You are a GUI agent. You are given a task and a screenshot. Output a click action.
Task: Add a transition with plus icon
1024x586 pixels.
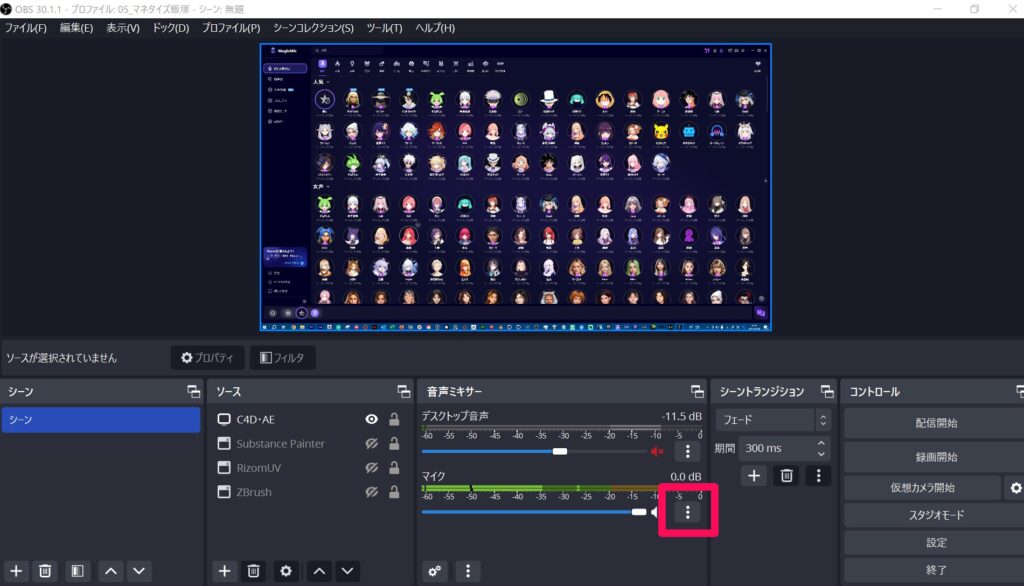[754, 476]
